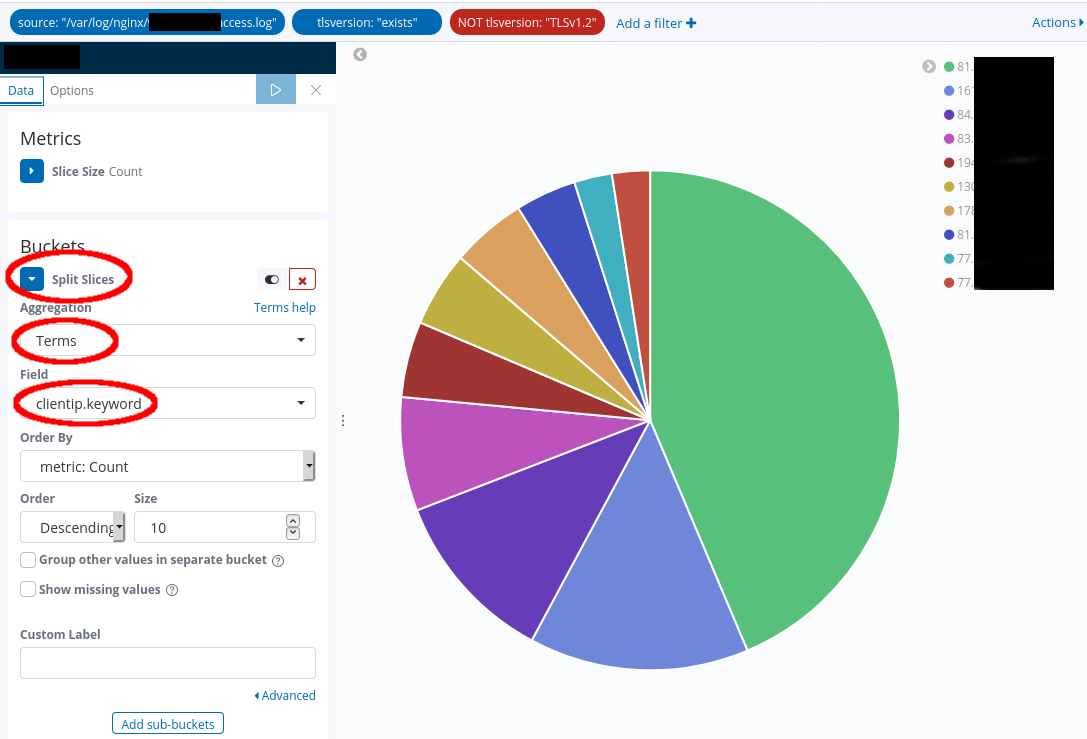Open the Aggregation Terms dropdown
Viewport: 1087px width, 739px height.
tap(168, 340)
